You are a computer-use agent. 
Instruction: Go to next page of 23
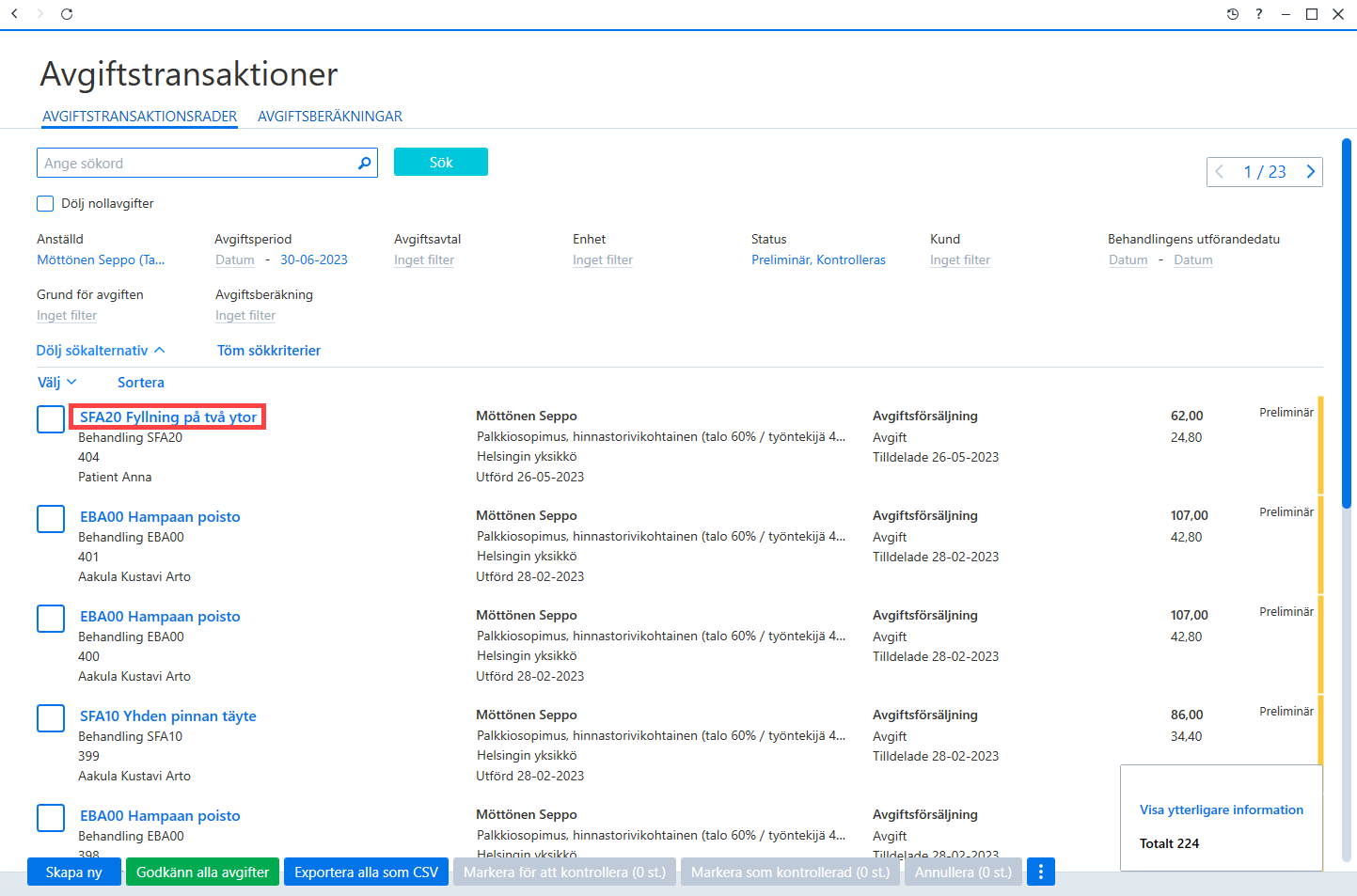coord(1310,171)
